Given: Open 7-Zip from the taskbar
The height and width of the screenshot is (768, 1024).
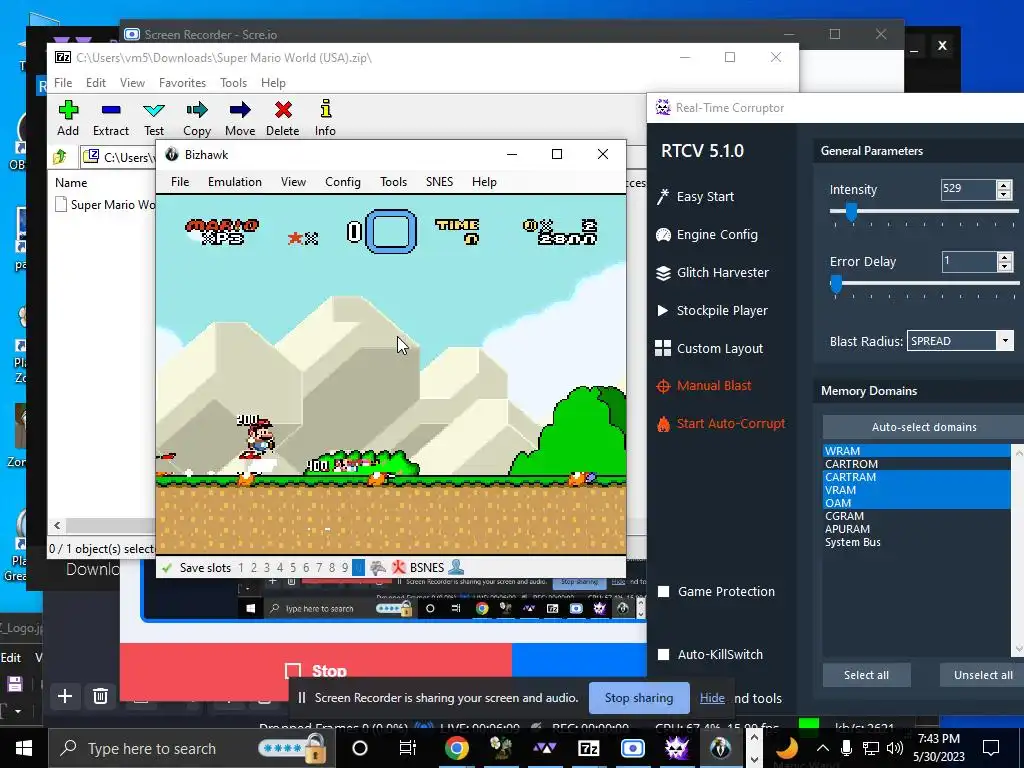Looking at the screenshot, I should coord(588,748).
